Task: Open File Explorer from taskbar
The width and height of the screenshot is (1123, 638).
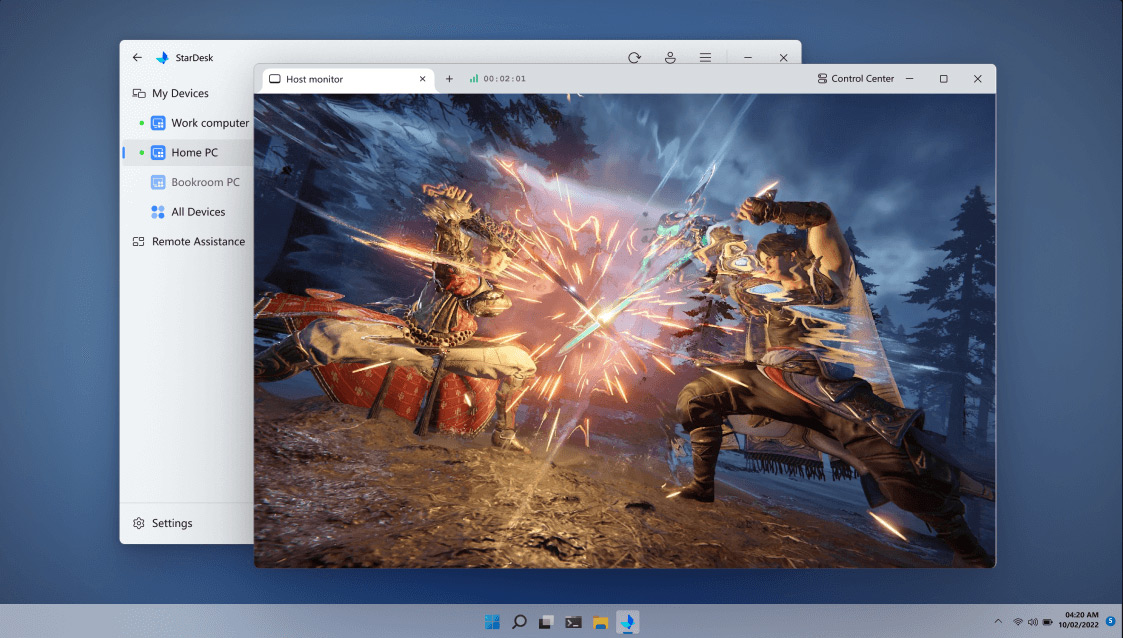Action: pyautogui.click(x=600, y=622)
